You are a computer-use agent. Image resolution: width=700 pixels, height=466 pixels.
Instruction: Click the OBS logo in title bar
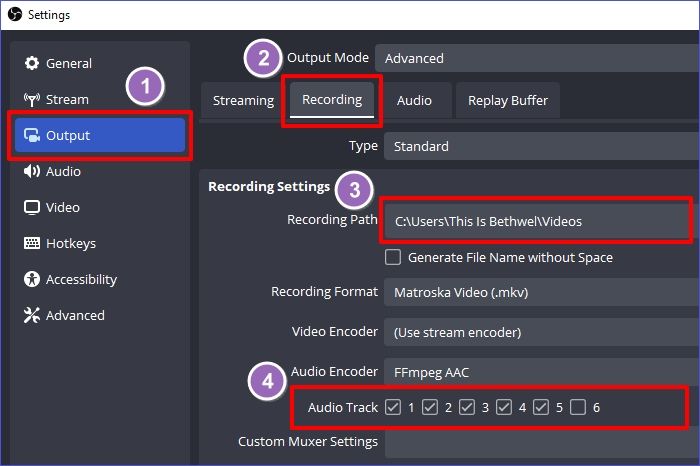pyautogui.click(x=15, y=15)
